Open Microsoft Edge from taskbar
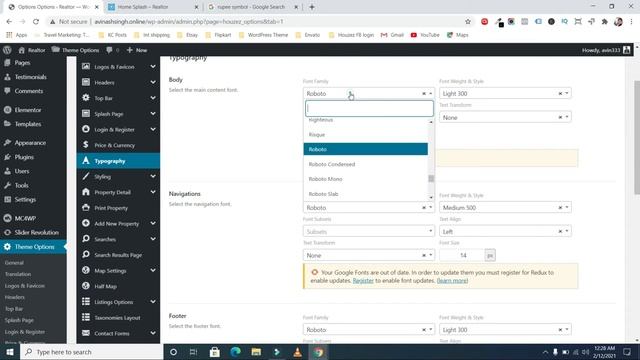 coord(236,352)
